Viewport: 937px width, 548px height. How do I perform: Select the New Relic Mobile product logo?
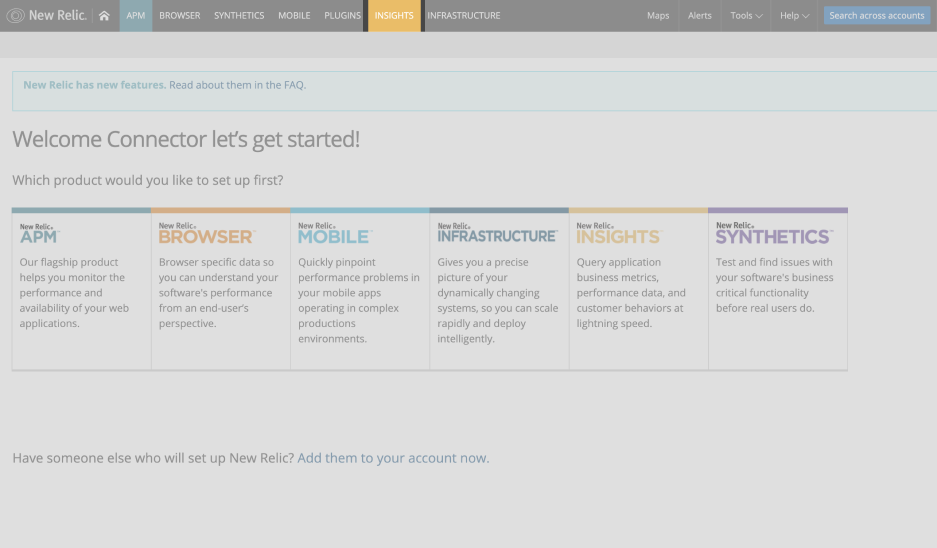tap(334, 234)
